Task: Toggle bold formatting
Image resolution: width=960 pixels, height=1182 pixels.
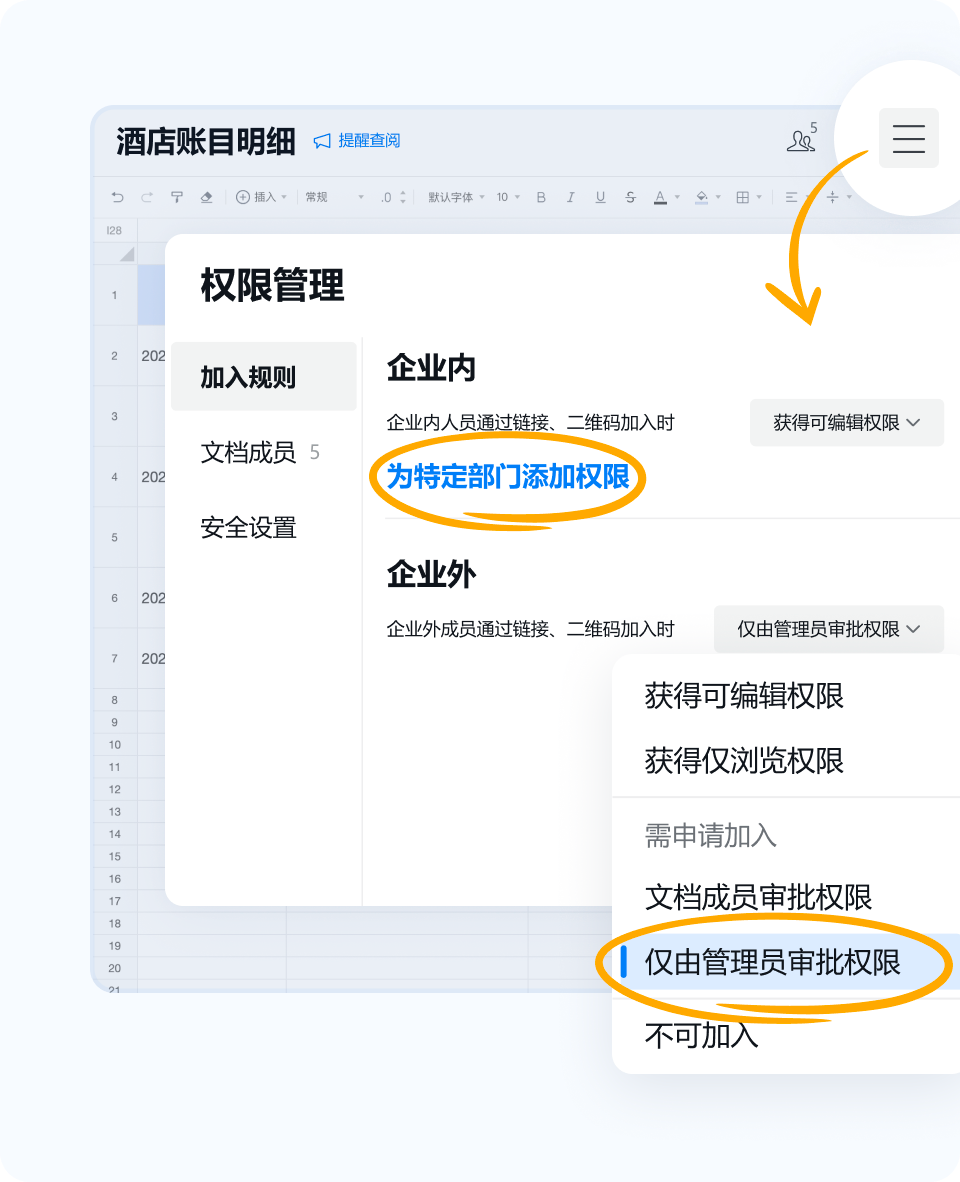Action: (x=541, y=197)
